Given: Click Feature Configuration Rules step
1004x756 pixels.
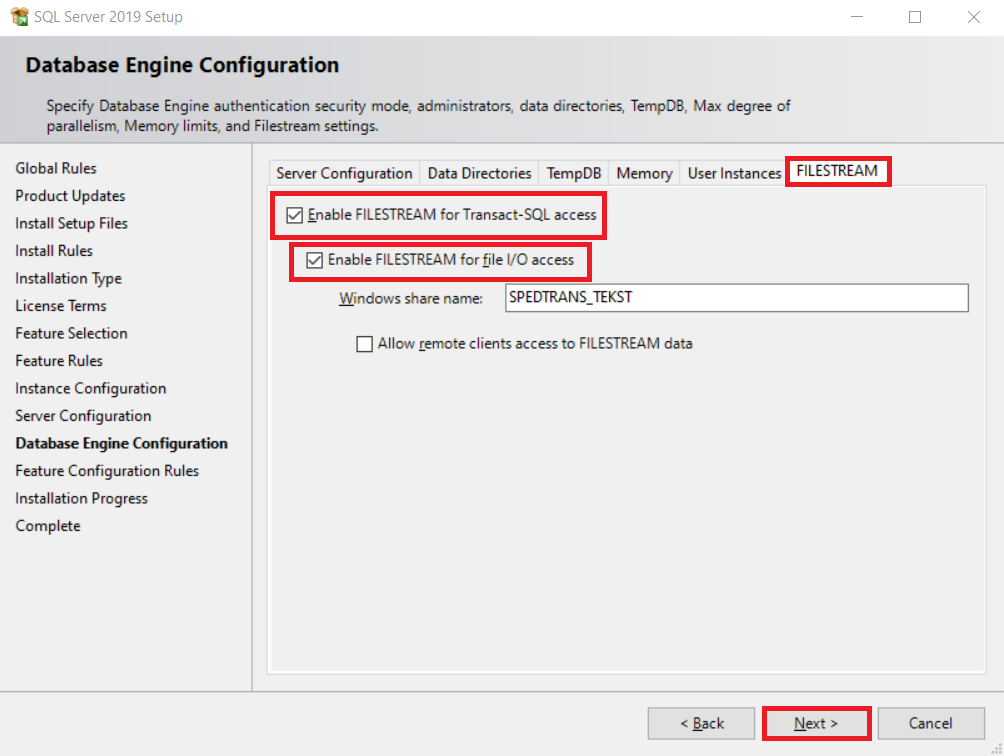Looking at the screenshot, I should point(107,471).
